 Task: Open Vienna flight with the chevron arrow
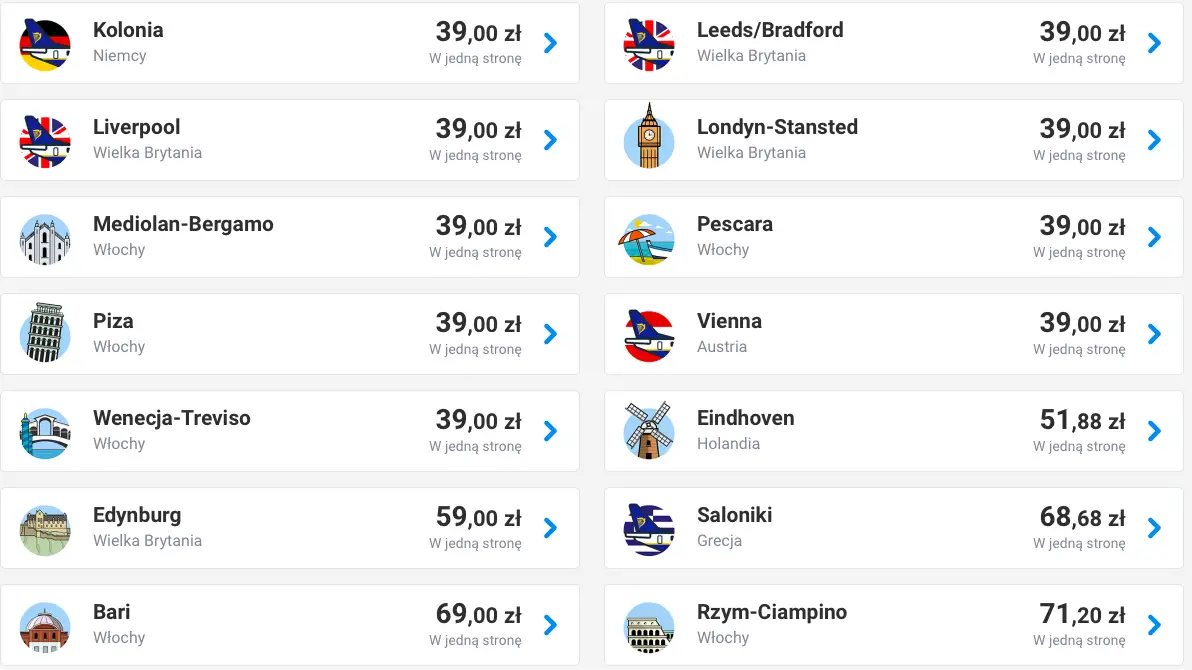(1154, 334)
